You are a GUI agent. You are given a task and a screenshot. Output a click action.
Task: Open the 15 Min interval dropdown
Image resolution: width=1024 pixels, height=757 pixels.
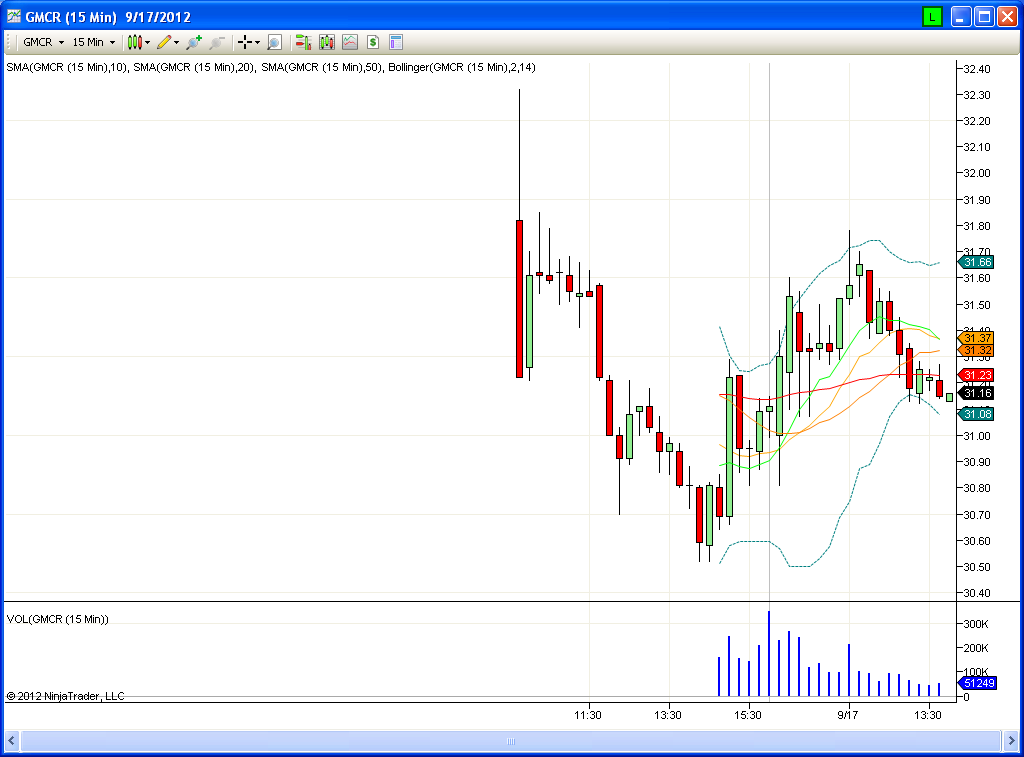click(x=93, y=42)
